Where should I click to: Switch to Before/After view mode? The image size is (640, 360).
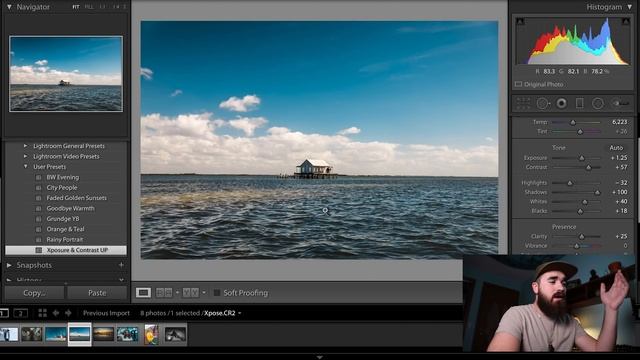(x=190, y=293)
